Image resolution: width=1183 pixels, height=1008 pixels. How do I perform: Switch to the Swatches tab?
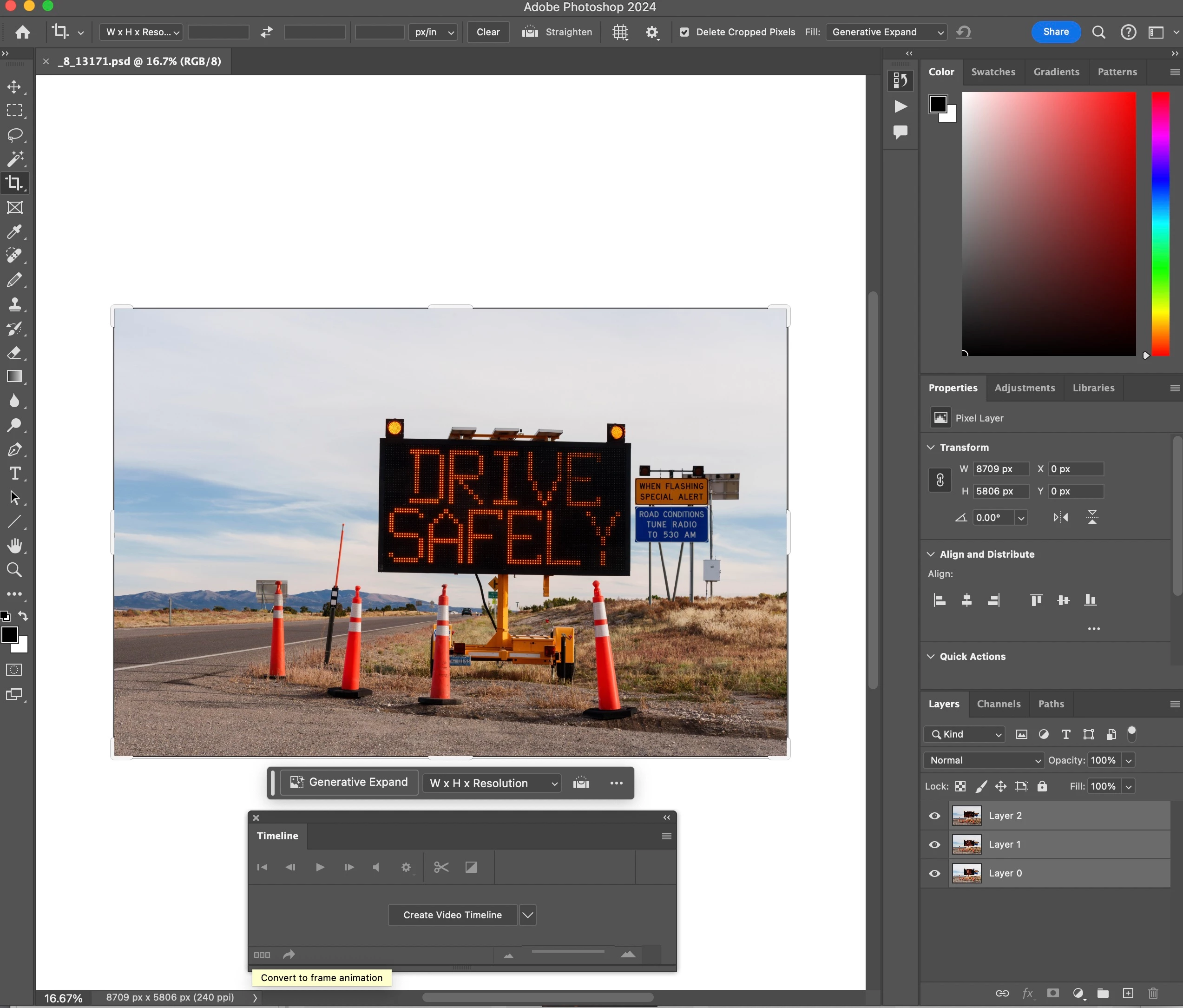[x=993, y=72]
